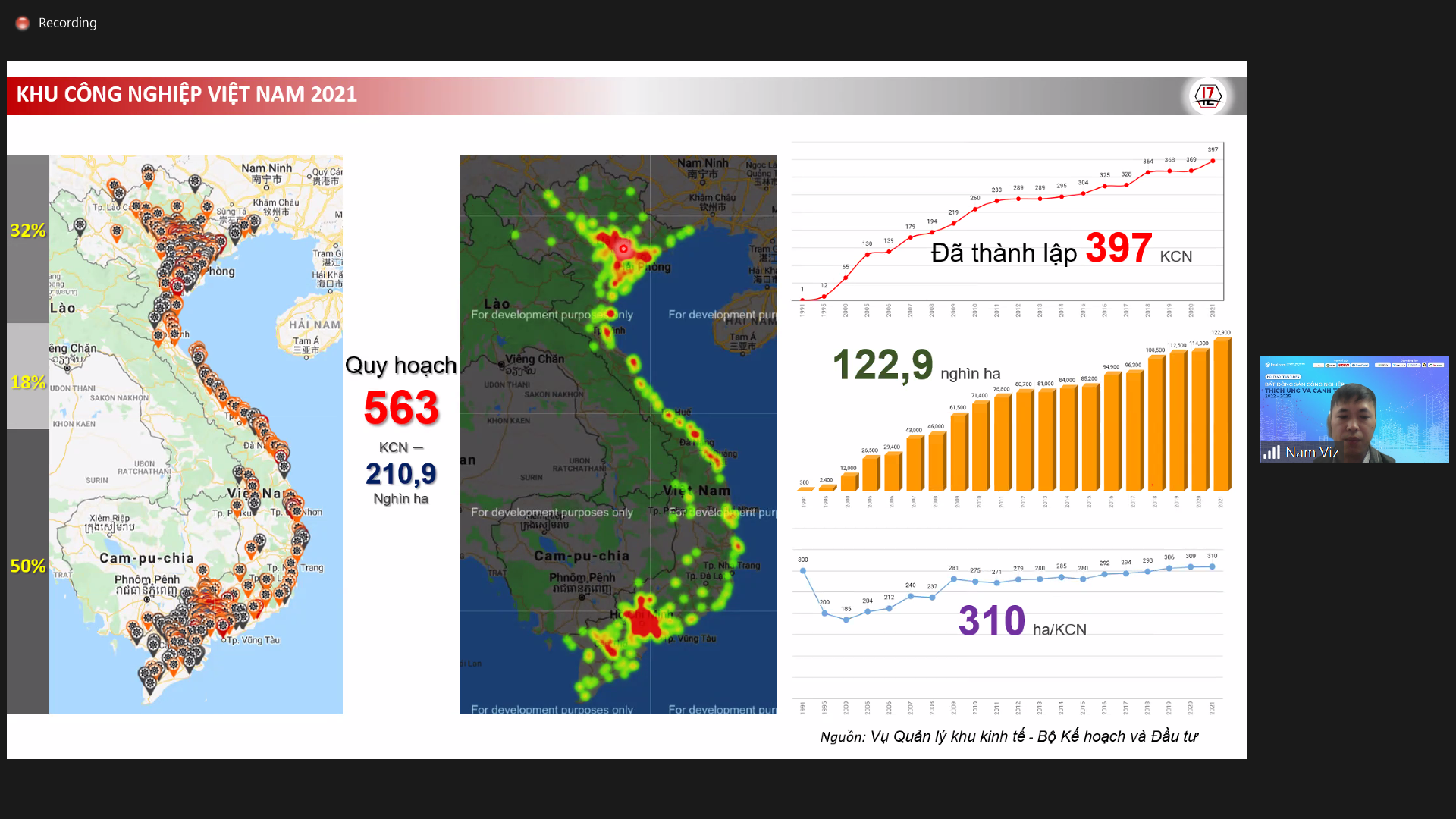
Task: Click the purple 310 ha/KCN figure
Action: pyautogui.click(x=992, y=620)
